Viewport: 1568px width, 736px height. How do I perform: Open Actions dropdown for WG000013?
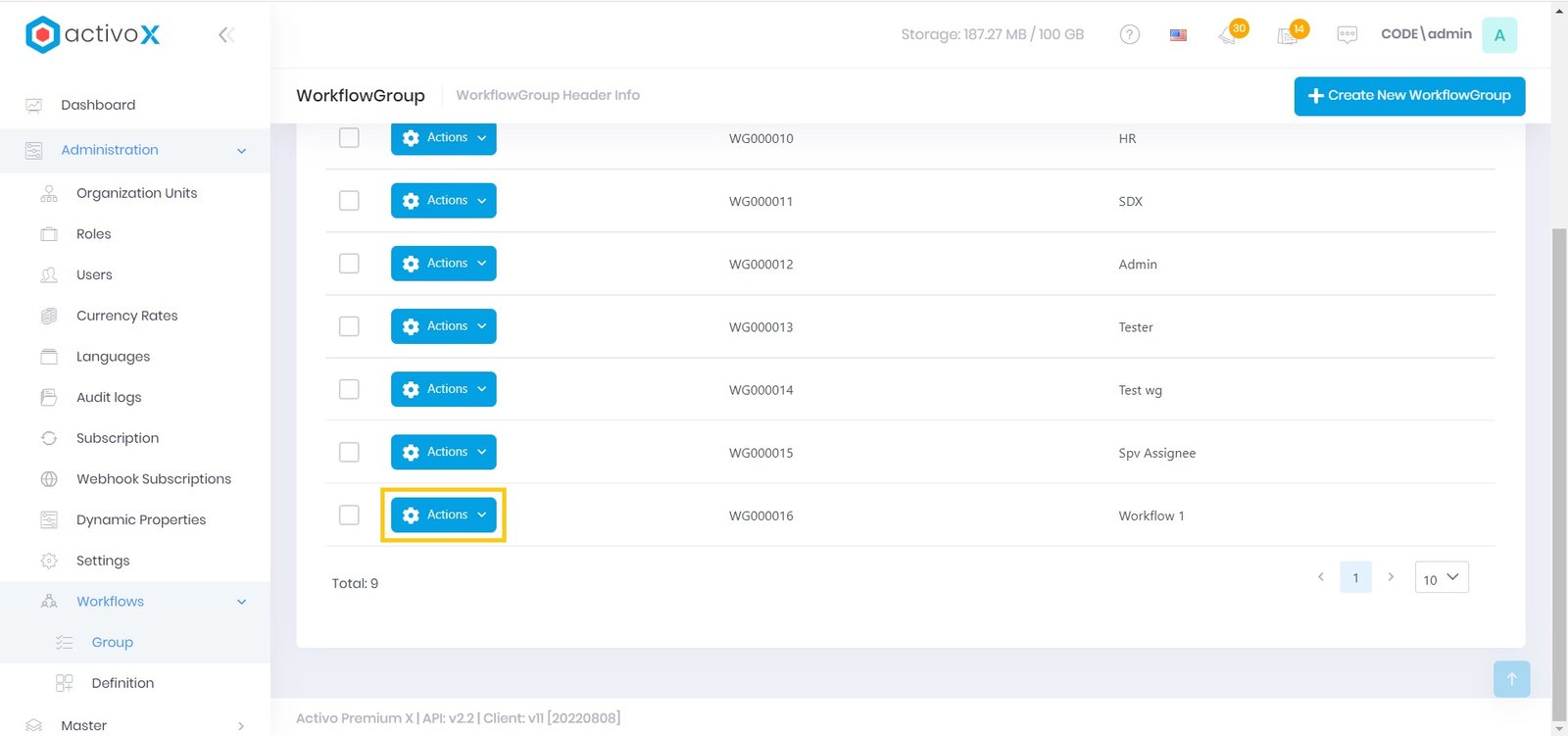pos(443,326)
